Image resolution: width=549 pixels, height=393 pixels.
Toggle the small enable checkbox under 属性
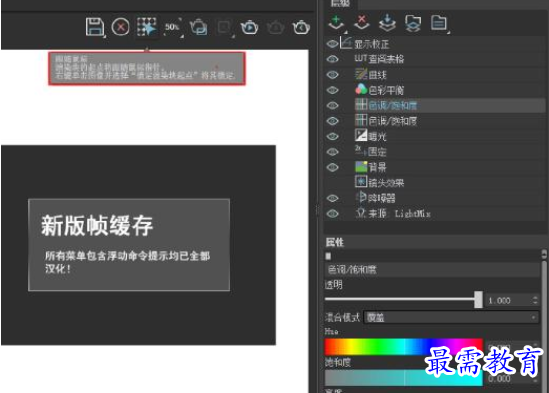pyautogui.click(x=328, y=256)
